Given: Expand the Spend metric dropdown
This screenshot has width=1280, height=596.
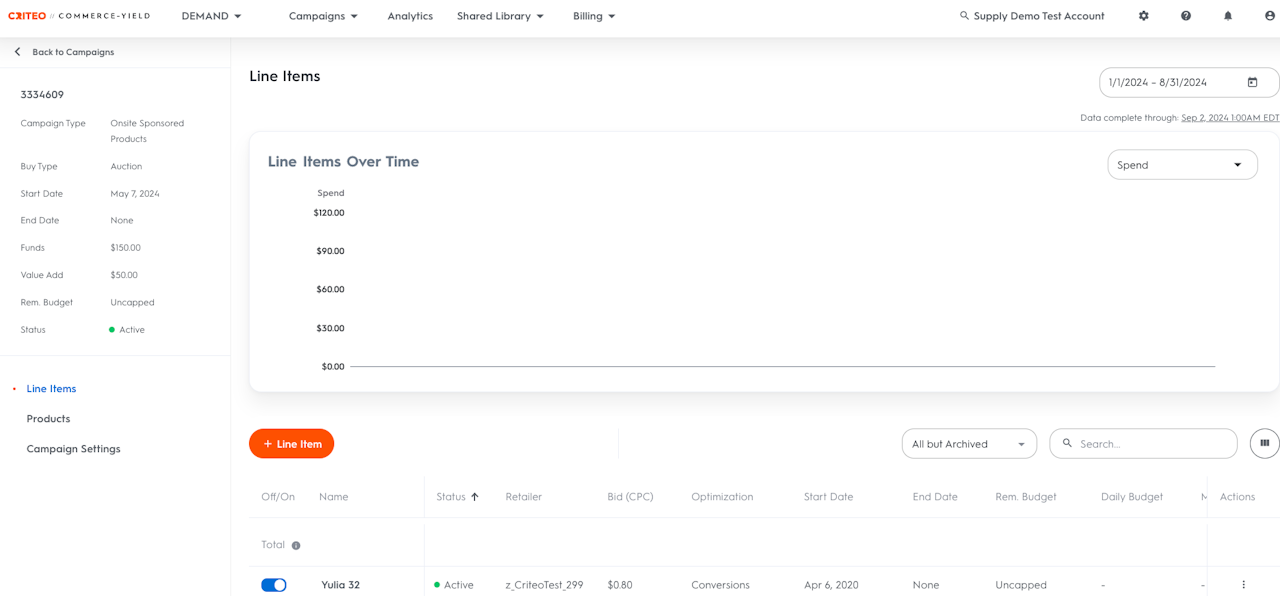Looking at the screenshot, I should 1182,165.
